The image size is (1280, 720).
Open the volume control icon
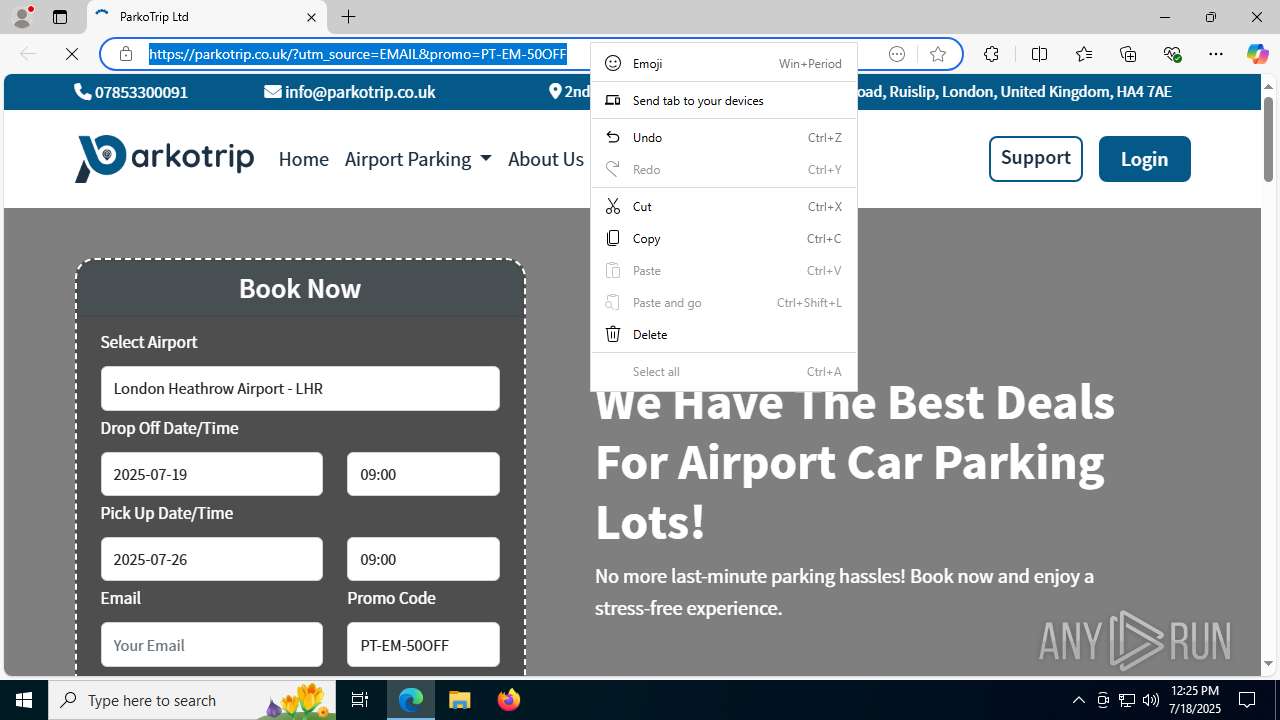(1150, 700)
